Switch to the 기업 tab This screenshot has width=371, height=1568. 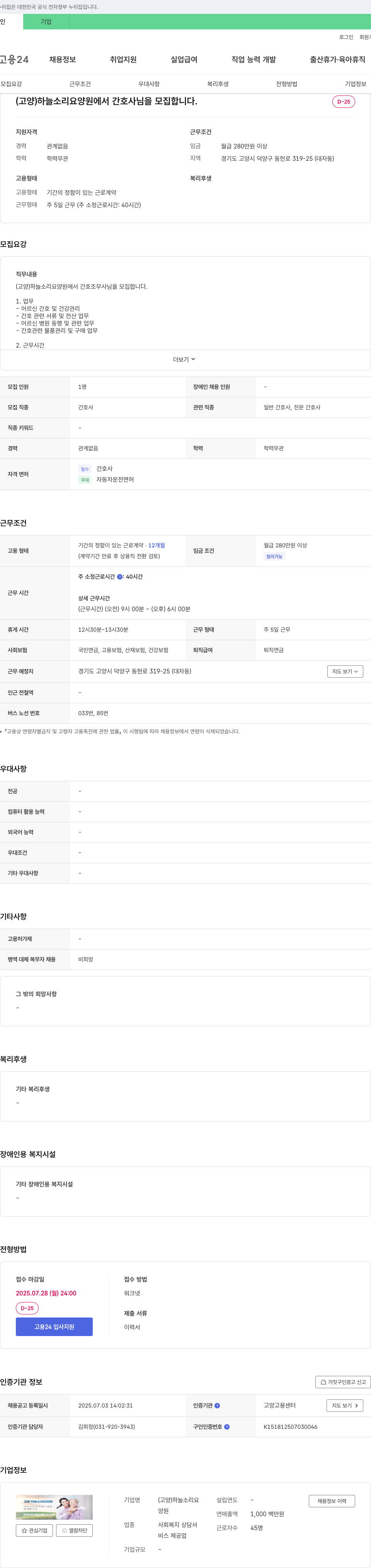pos(46,22)
